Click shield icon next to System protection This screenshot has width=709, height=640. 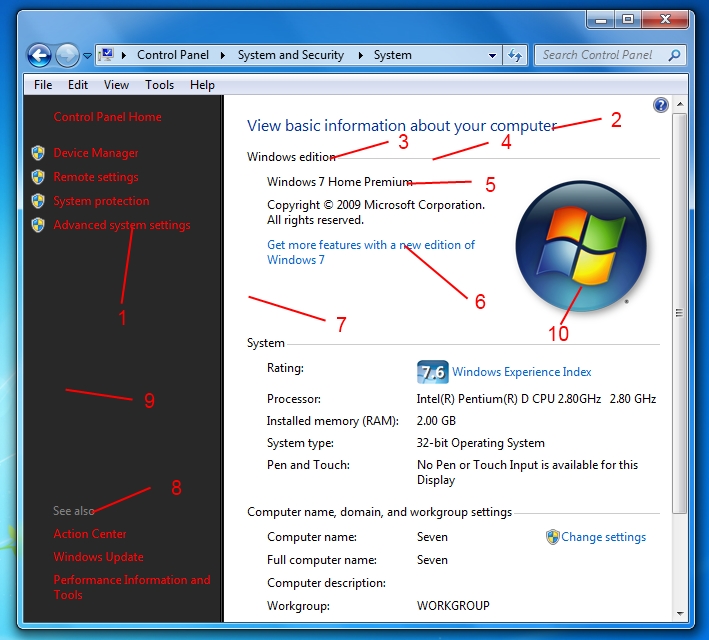tap(38, 201)
